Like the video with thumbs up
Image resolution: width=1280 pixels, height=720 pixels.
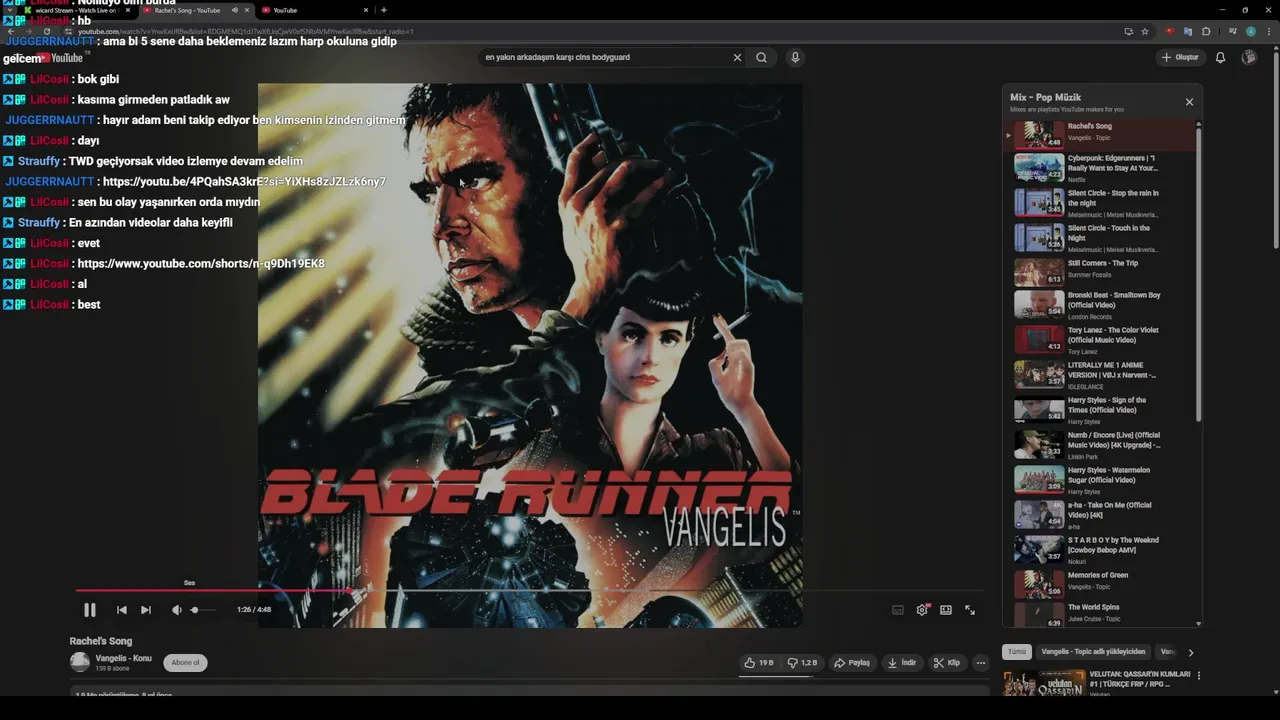(x=759, y=663)
